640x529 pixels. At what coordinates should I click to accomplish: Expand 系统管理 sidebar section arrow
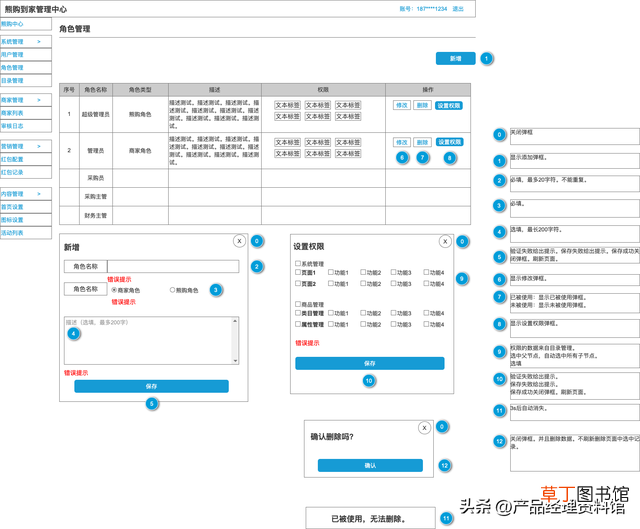point(39,42)
